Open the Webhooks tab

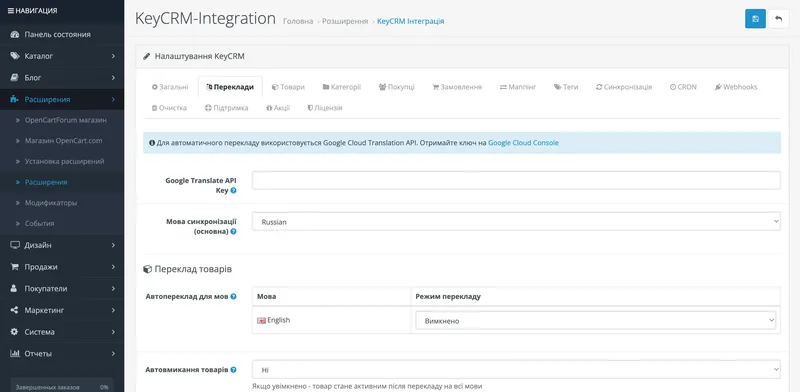point(736,87)
